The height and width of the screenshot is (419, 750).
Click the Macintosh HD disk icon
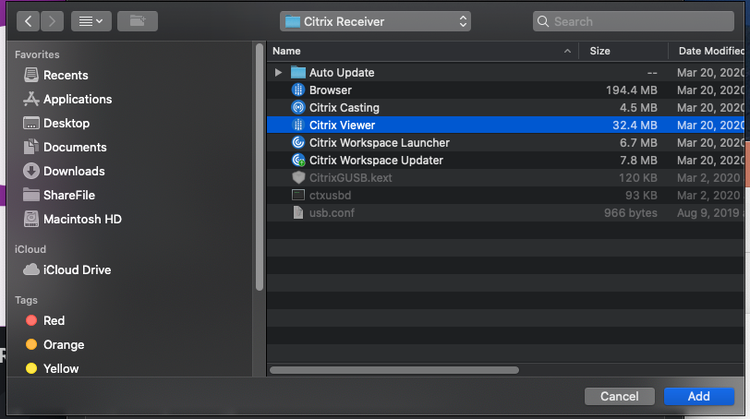coord(31,219)
